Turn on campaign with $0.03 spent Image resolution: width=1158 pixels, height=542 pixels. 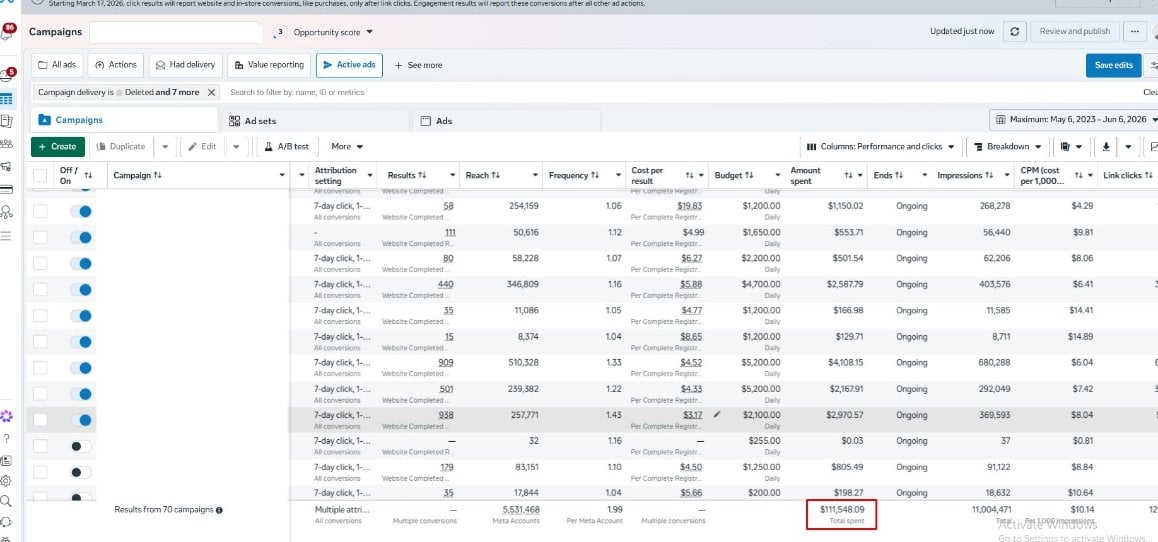click(81, 446)
